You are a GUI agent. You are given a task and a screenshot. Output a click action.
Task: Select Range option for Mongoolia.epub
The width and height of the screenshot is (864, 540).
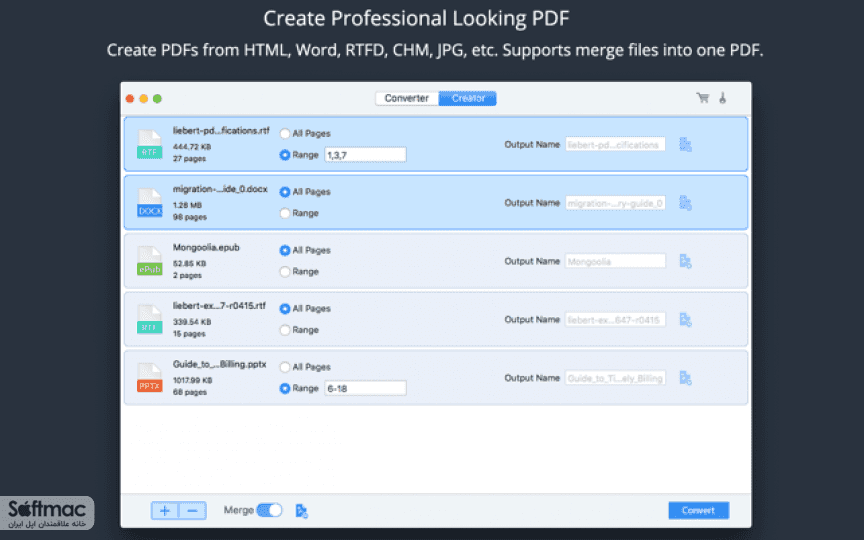click(284, 272)
